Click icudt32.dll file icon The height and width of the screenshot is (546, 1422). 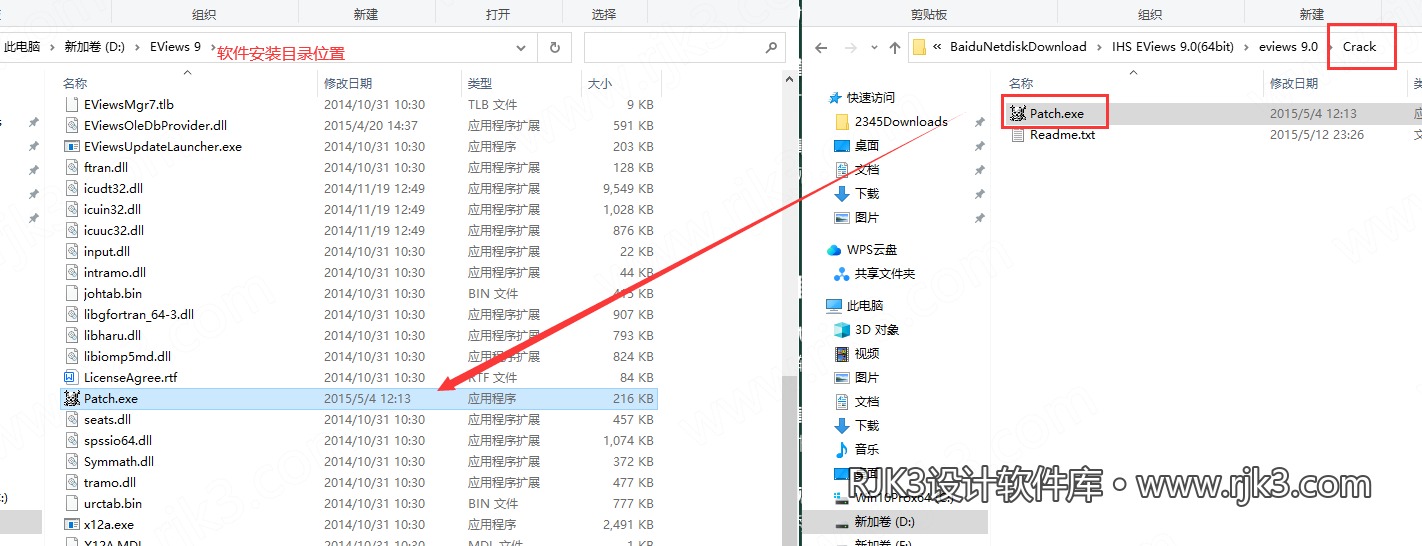[x=71, y=188]
